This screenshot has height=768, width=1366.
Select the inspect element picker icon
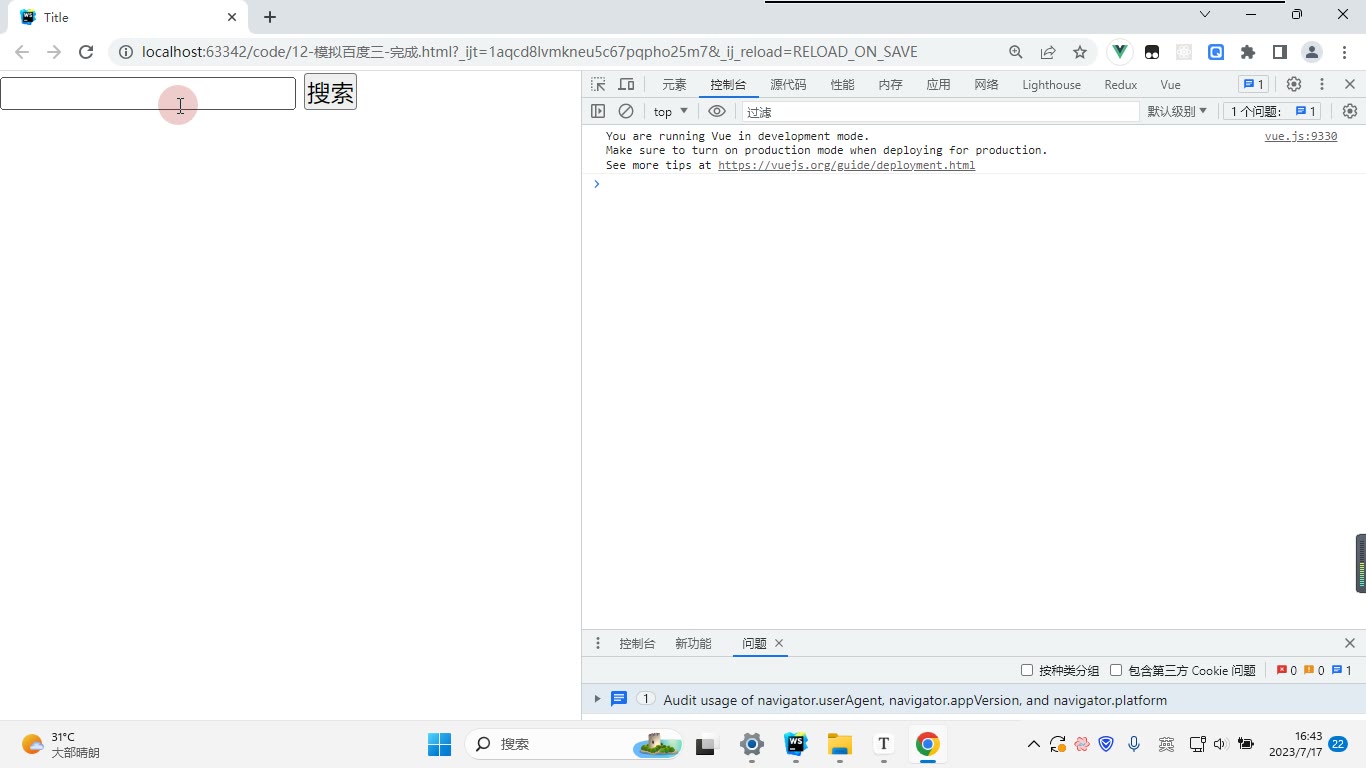click(598, 85)
